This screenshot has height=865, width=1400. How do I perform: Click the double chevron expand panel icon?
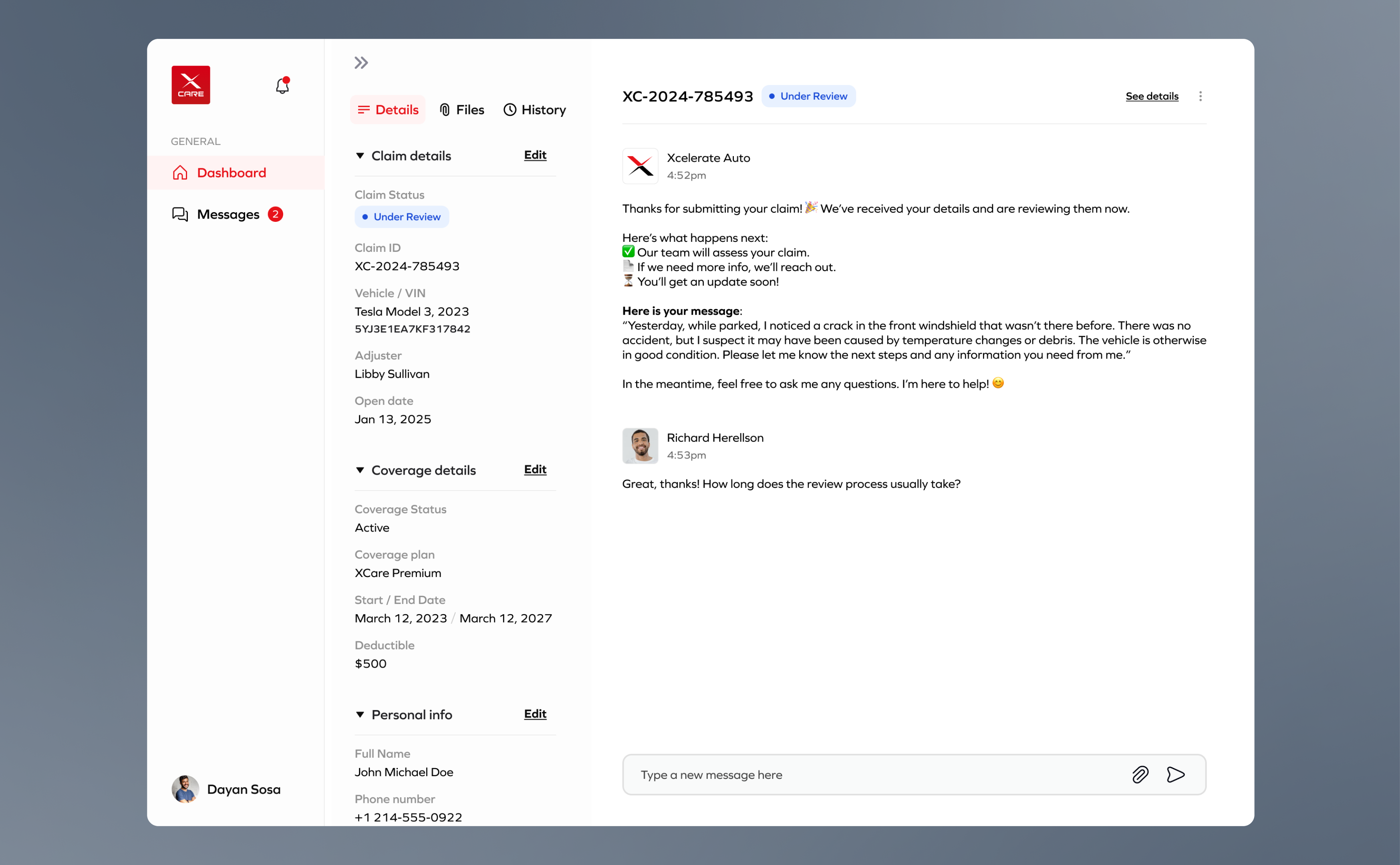click(x=361, y=62)
